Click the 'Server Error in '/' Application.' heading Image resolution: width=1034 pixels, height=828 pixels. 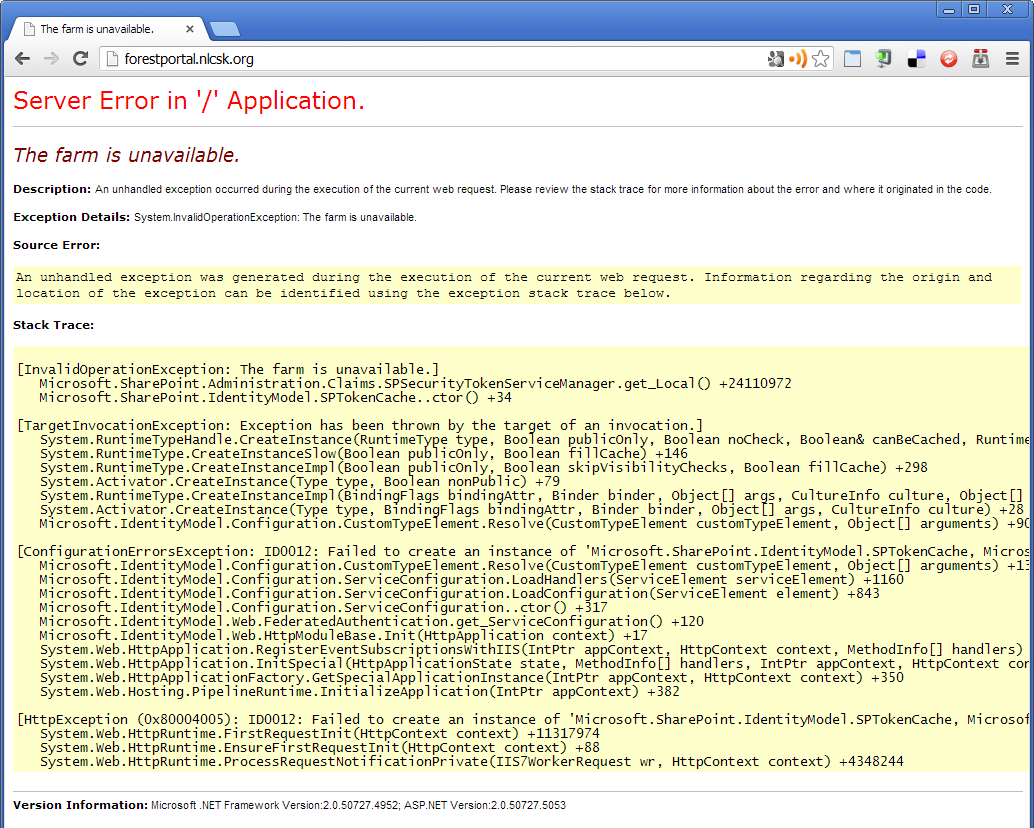(x=189, y=101)
